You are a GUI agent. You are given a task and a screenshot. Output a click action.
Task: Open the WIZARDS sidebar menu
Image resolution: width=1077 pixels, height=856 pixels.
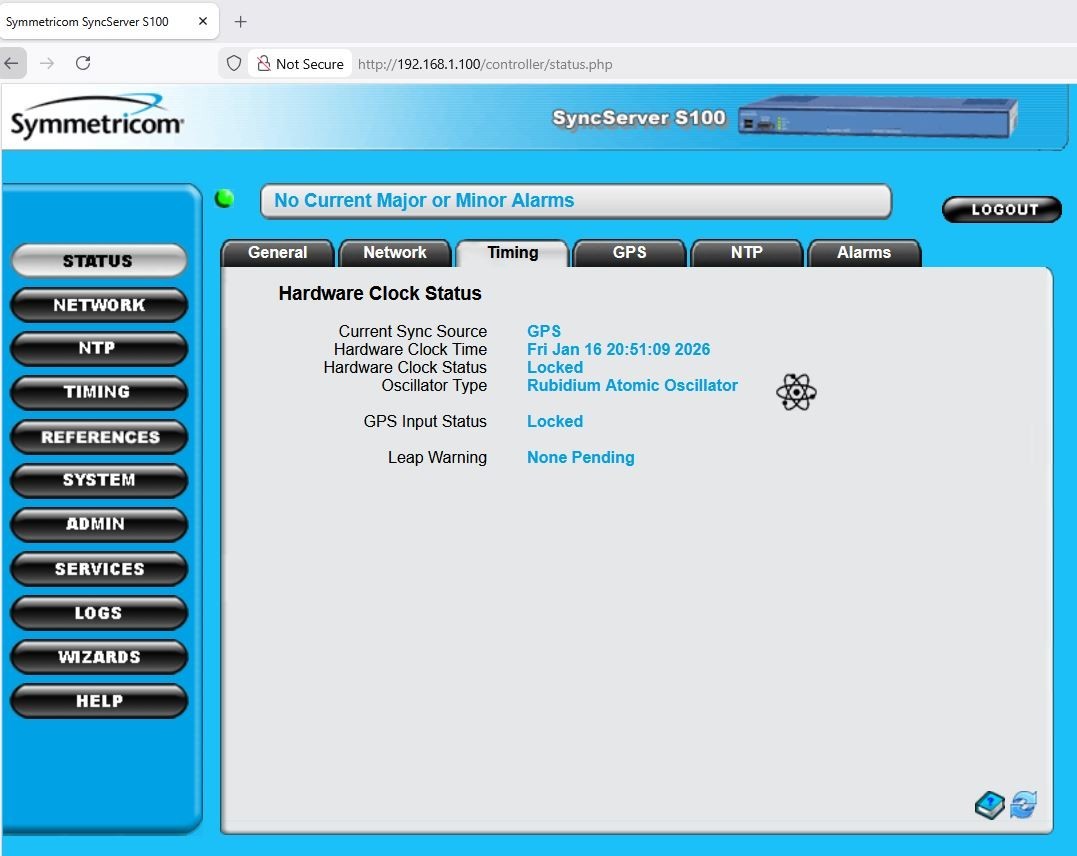[x=99, y=657]
